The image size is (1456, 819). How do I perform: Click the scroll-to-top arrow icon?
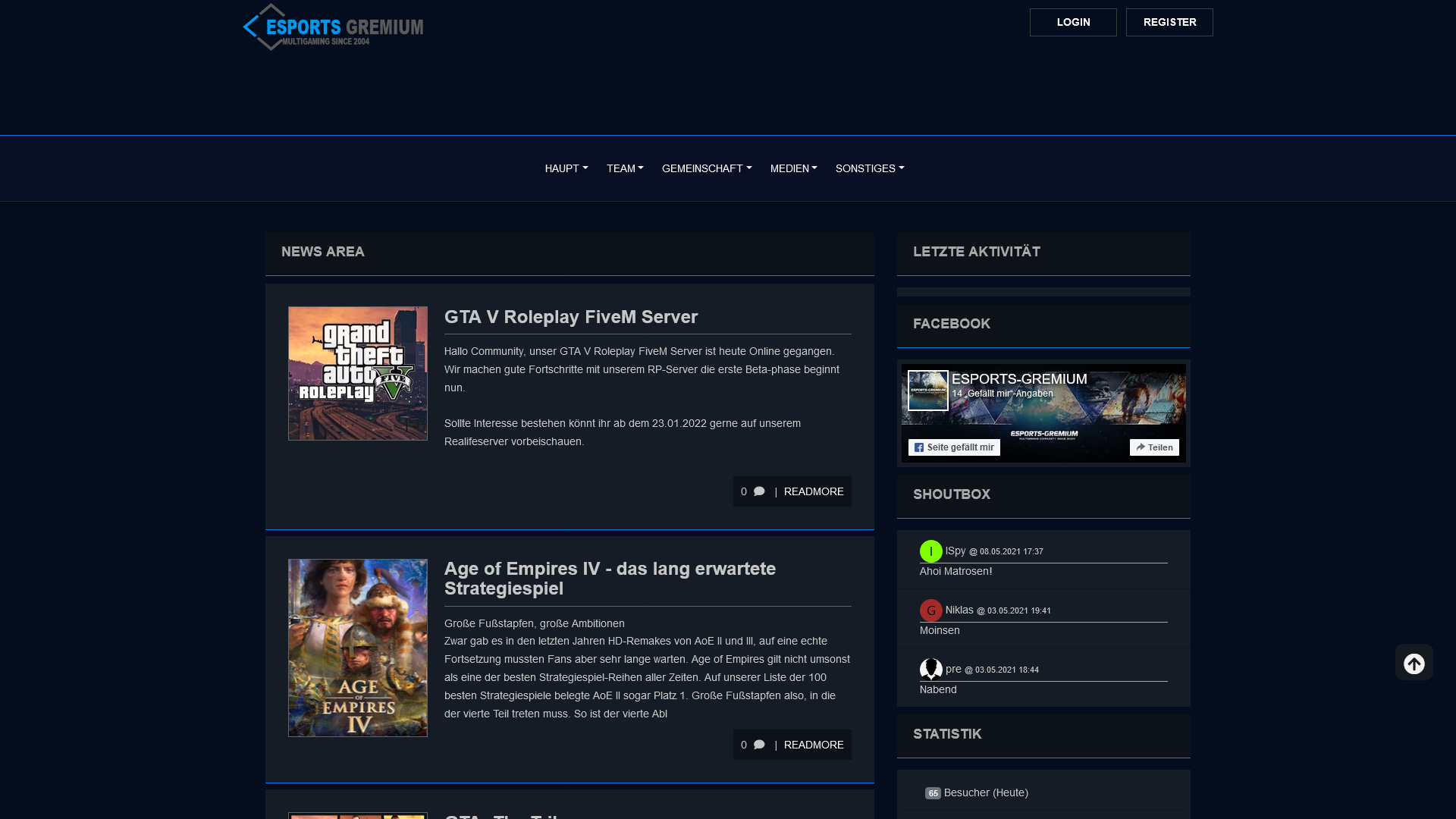pyautogui.click(x=1414, y=663)
